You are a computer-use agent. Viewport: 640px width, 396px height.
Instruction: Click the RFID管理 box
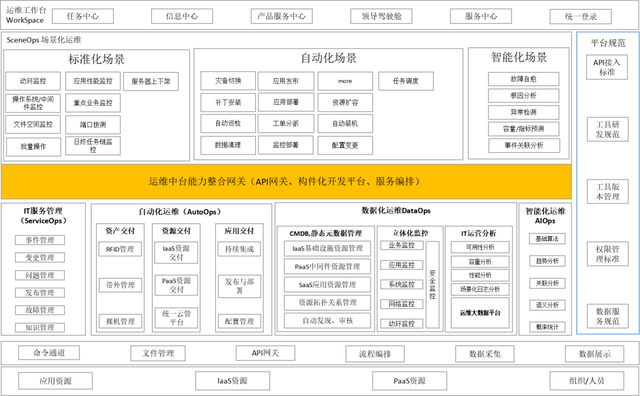click(120, 249)
